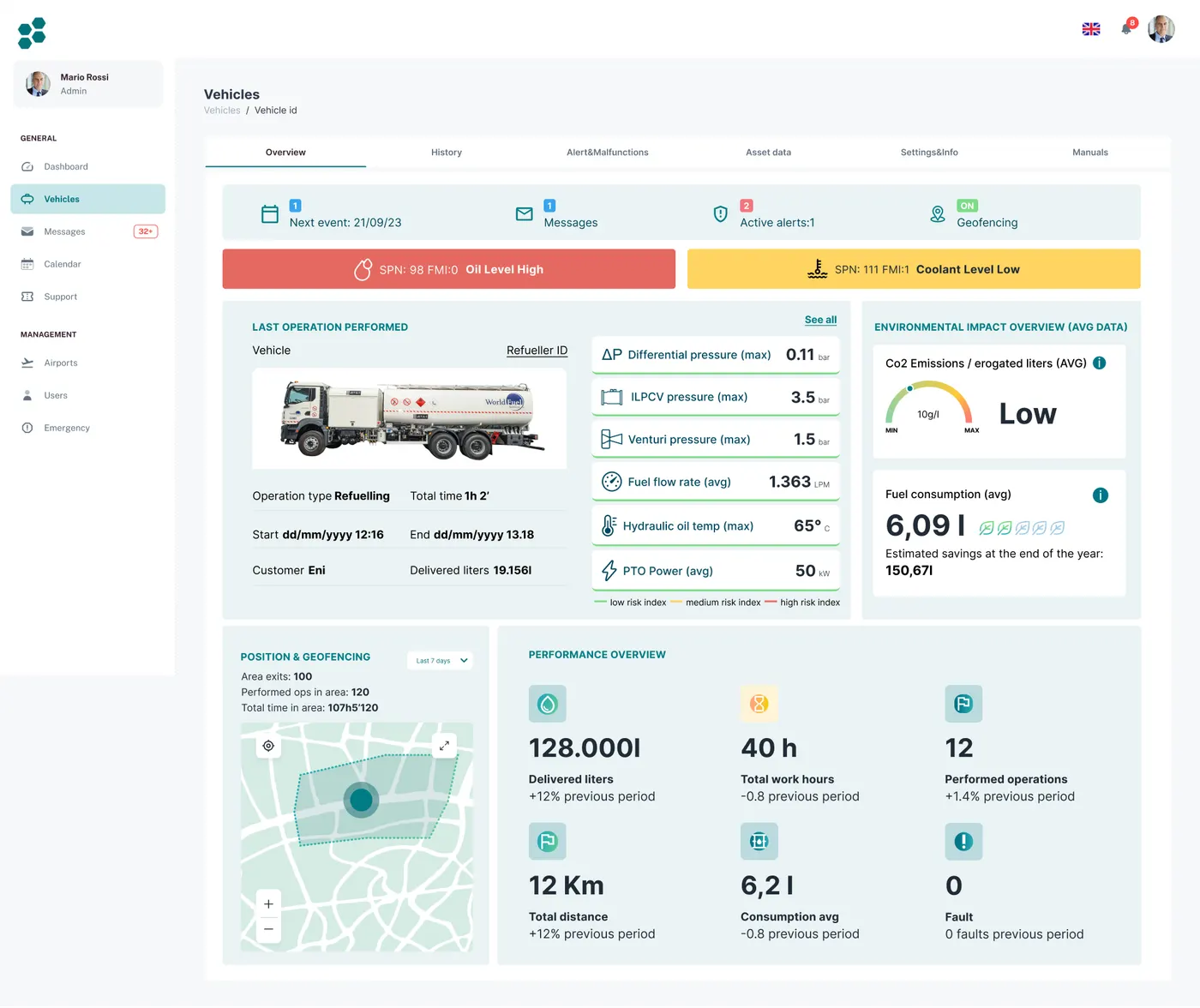The height and width of the screenshot is (1008, 1200).
Task: Open notifications bell with badge
Action: (1127, 27)
